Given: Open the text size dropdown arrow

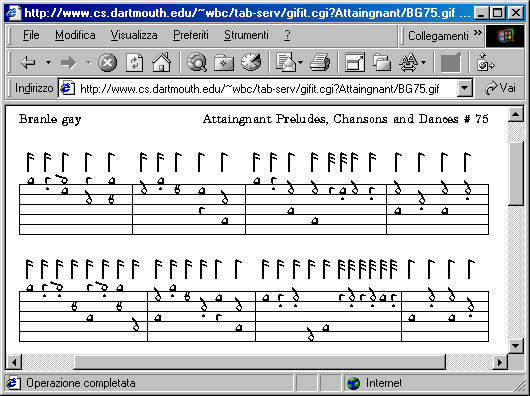Looking at the screenshot, I should pyautogui.click(x=423, y=63).
